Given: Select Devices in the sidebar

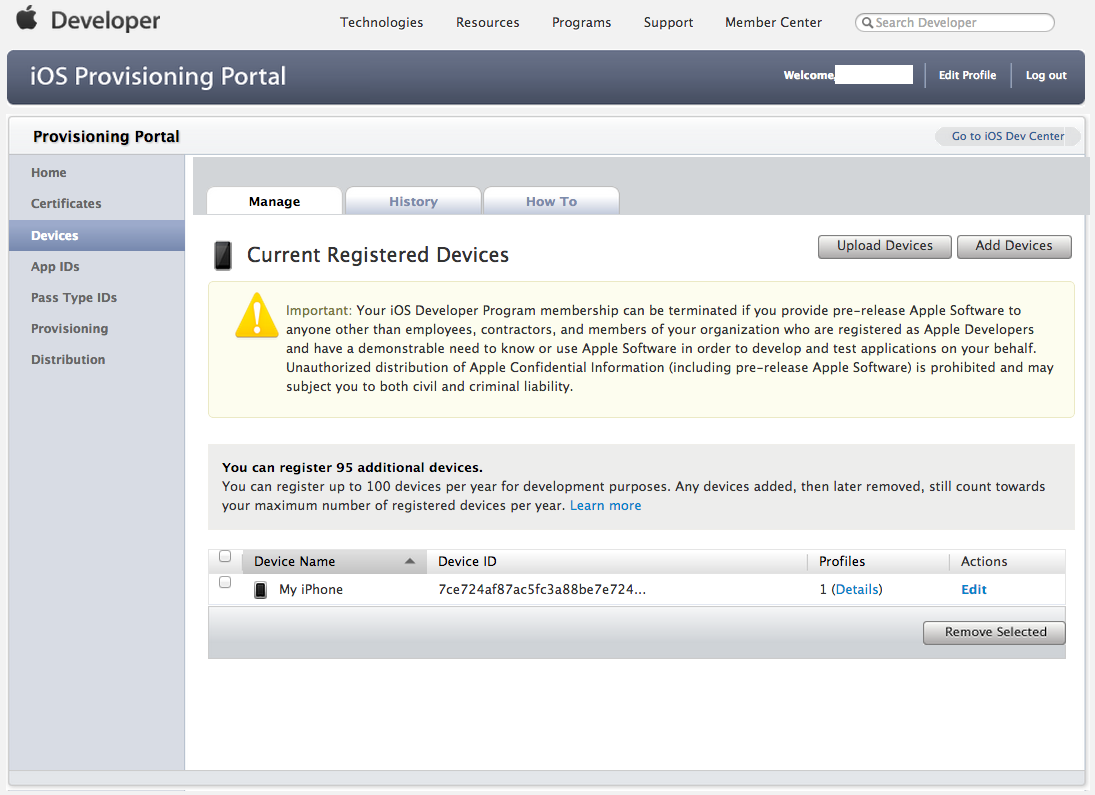Looking at the screenshot, I should pyautogui.click(x=97, y=235).
